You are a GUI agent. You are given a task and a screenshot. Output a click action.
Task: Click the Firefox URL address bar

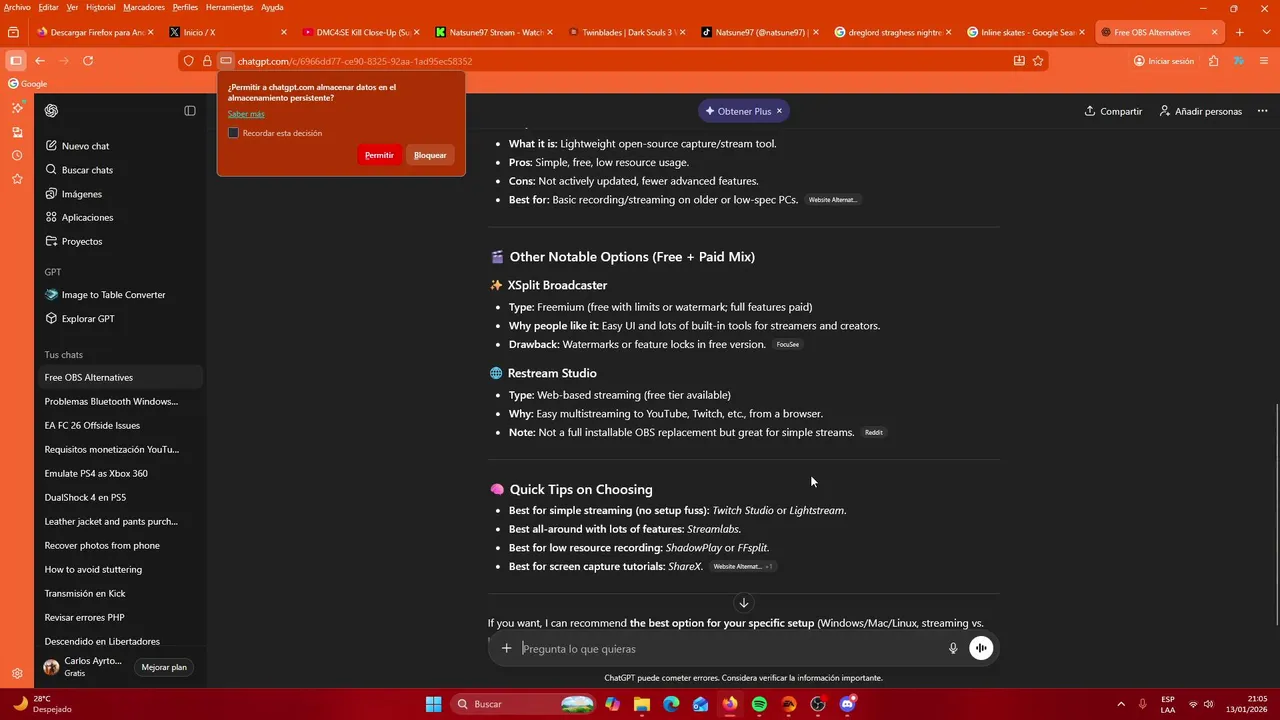tap(620, 61)
